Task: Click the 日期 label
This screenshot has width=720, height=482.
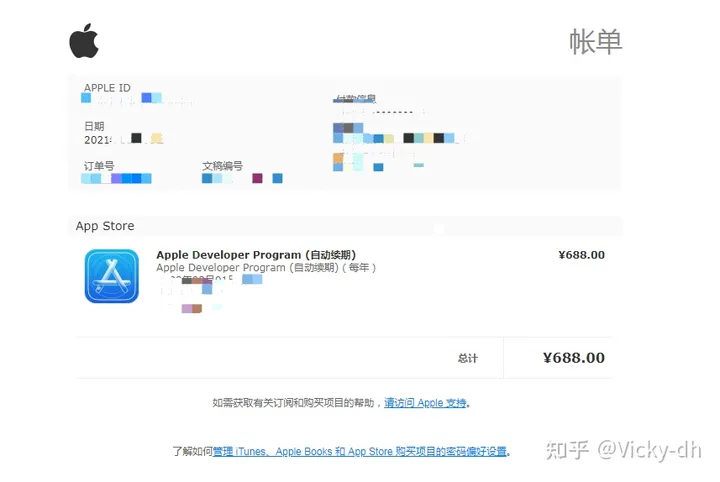Action: 94,126
